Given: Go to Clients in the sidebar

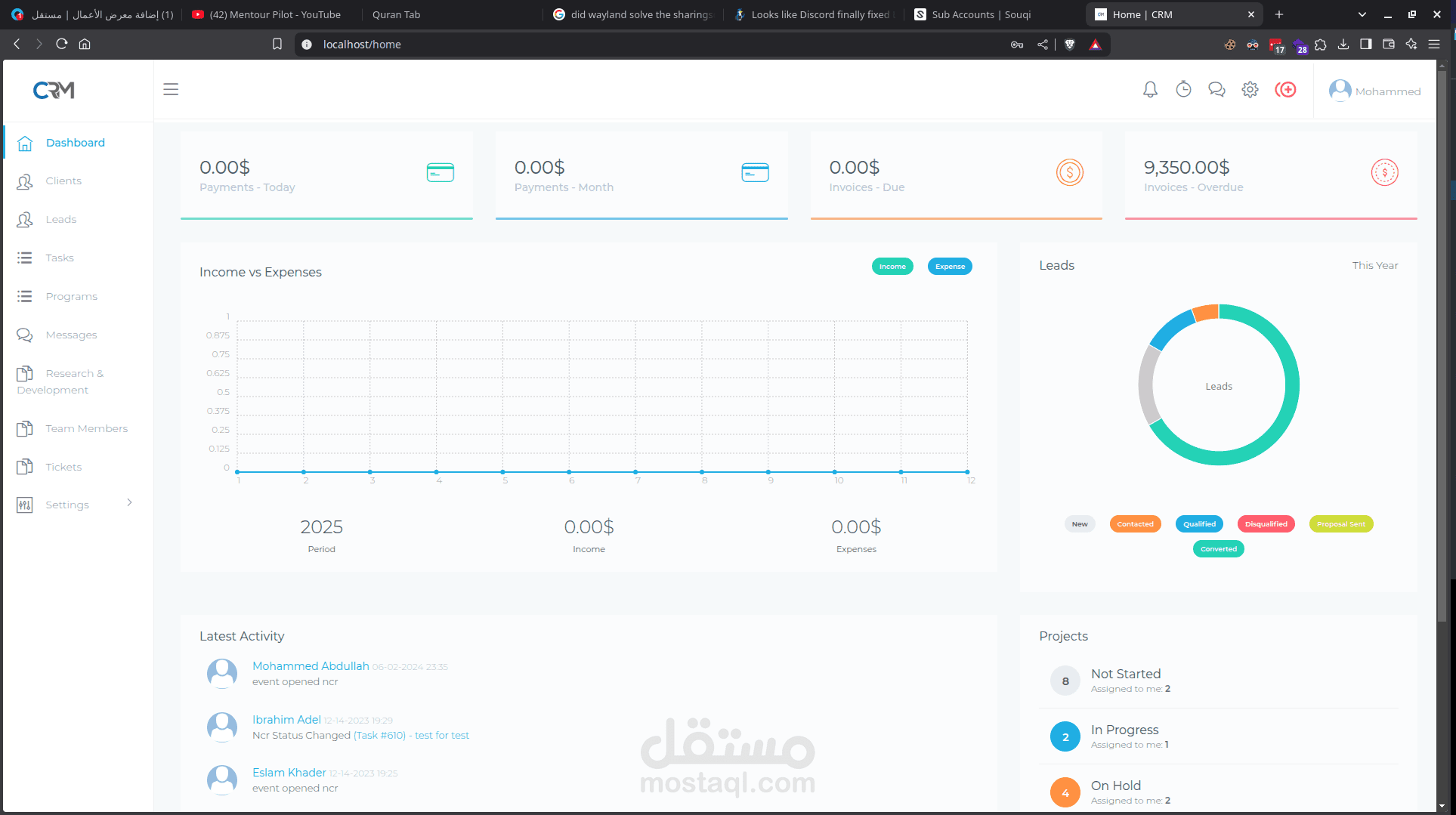Looking at the screenshot, I should click(63, 181).
